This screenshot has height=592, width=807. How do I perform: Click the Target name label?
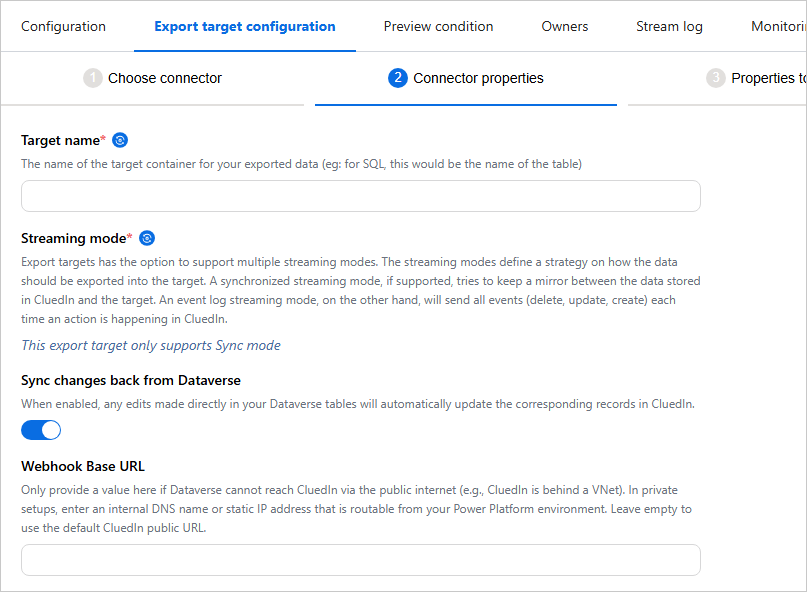(63, 140)
